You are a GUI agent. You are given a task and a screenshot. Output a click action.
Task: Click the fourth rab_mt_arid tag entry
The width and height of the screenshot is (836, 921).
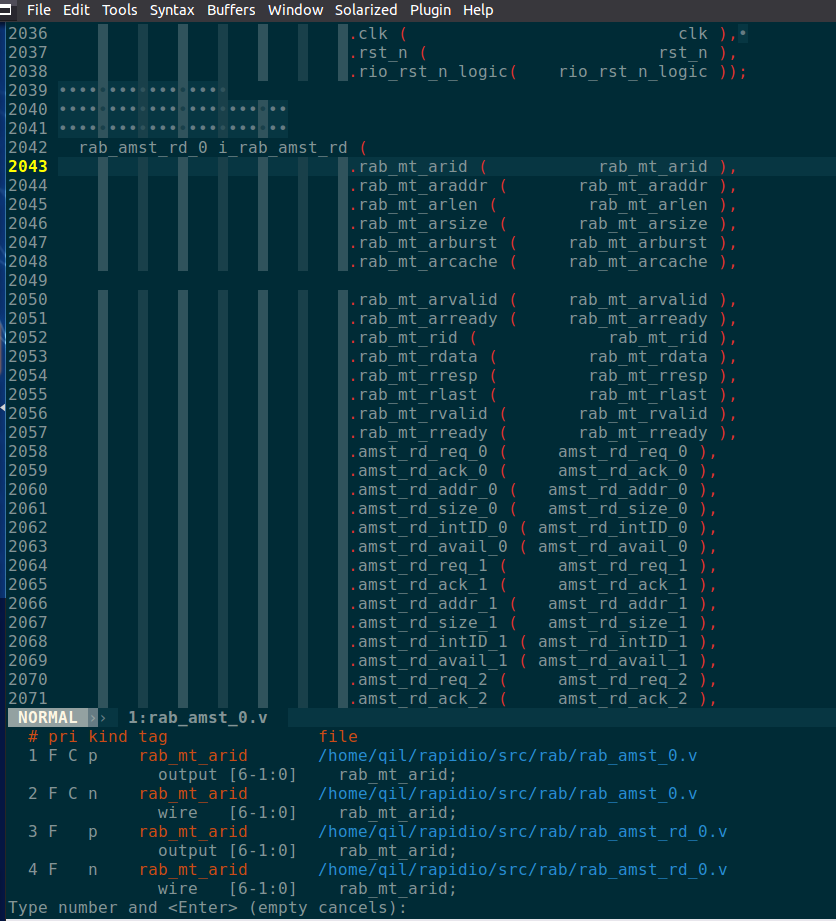193,870
